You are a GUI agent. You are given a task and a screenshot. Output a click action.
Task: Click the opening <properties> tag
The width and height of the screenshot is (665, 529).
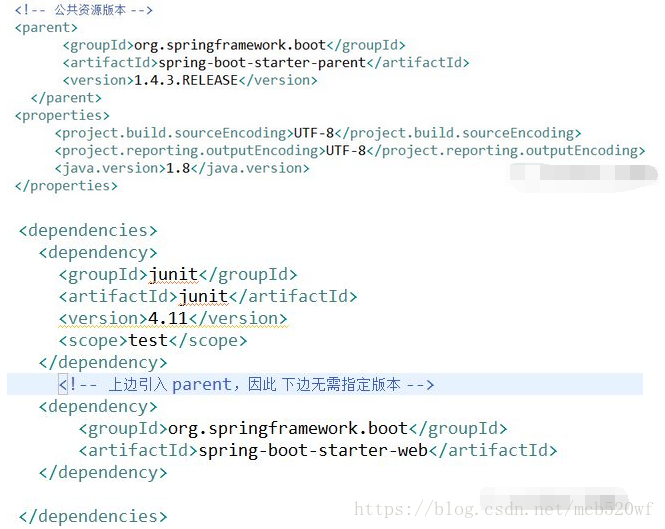(x=62, y=115)
